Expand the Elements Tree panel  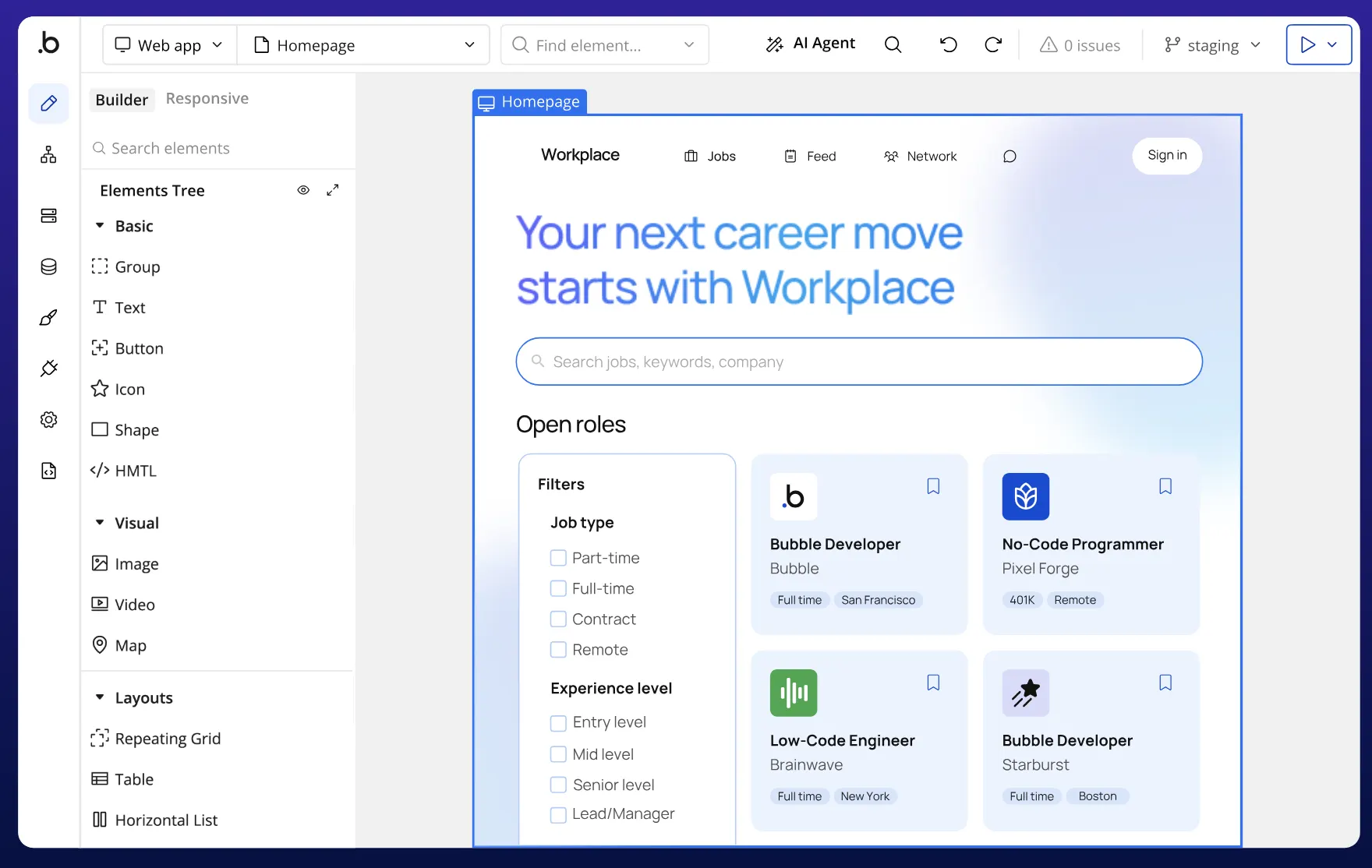click(x=333, y=190)
